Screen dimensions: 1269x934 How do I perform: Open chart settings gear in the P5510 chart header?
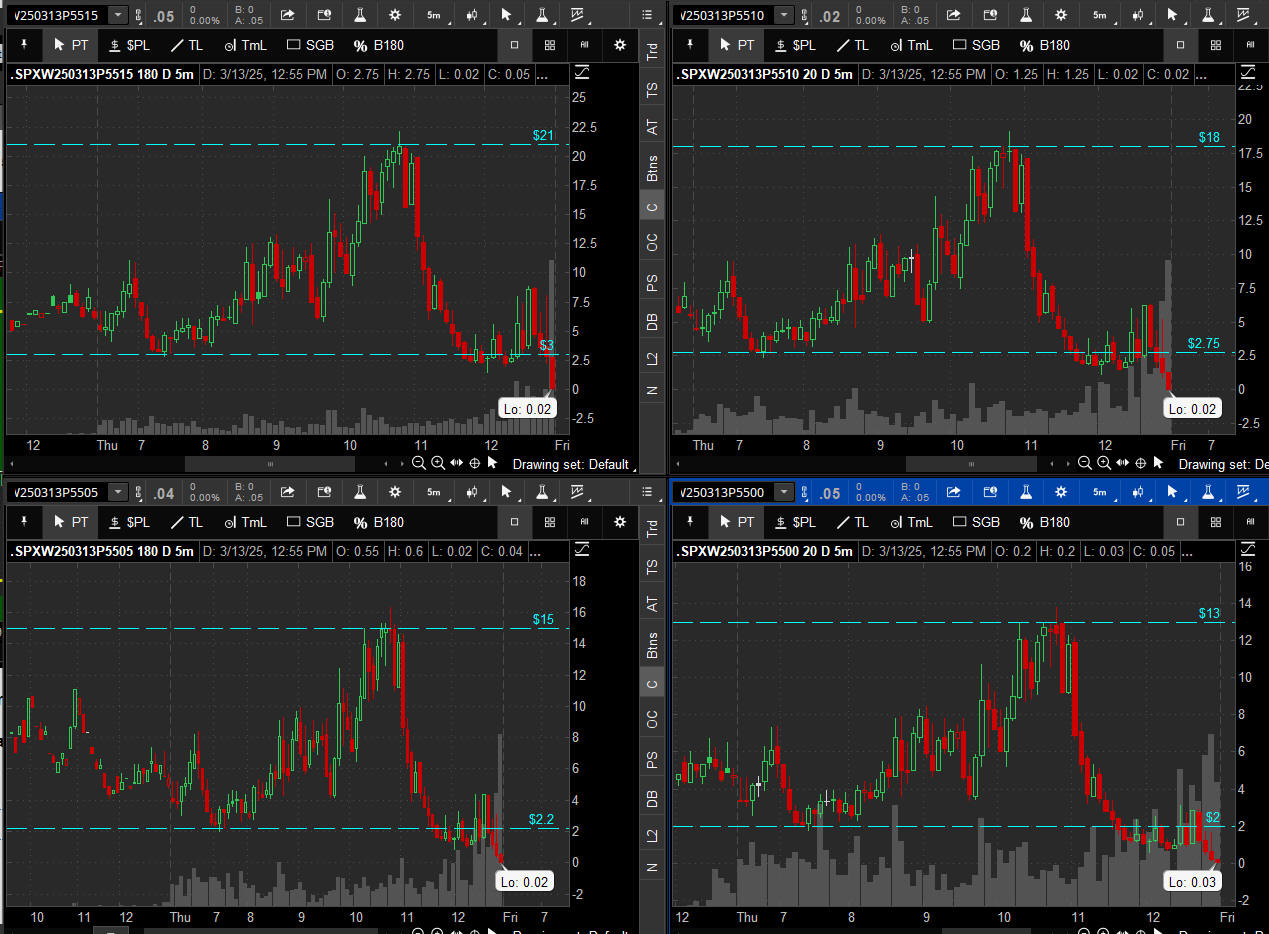click(x=1061, y=15)
